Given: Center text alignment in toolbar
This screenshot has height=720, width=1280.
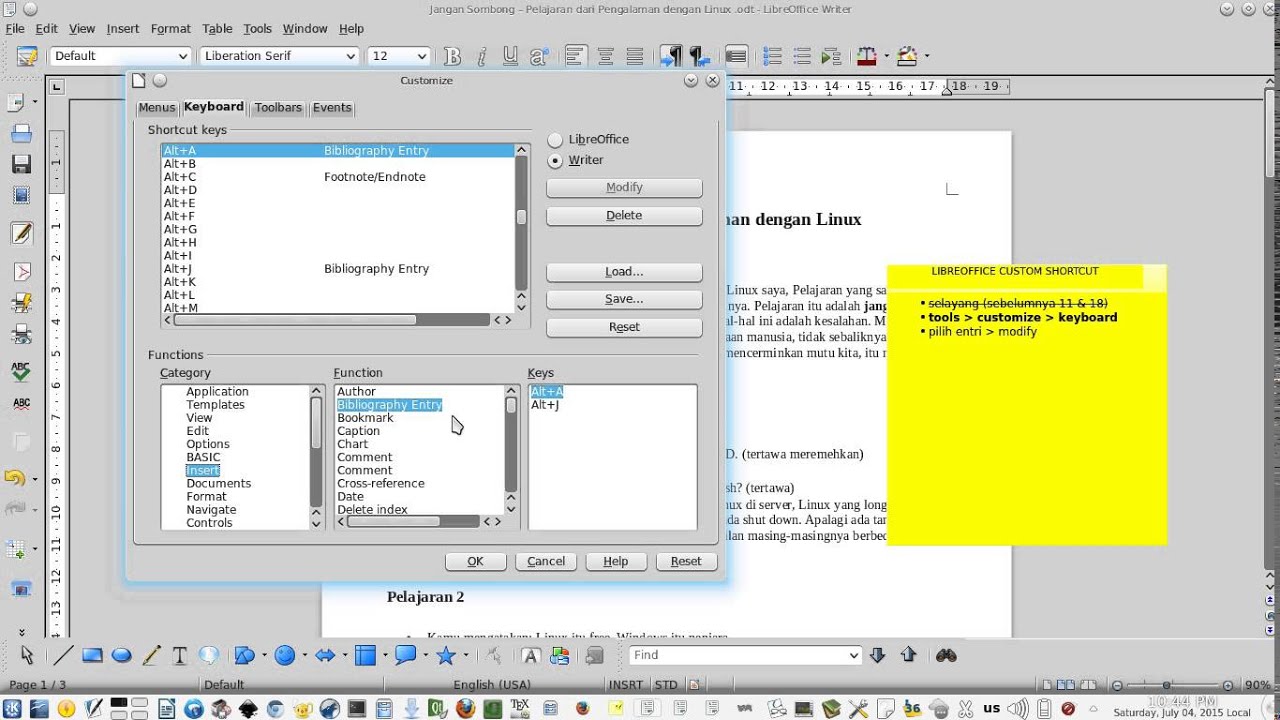Looking at the screenshot, I should pyautogui.click(x=604, y=56).
